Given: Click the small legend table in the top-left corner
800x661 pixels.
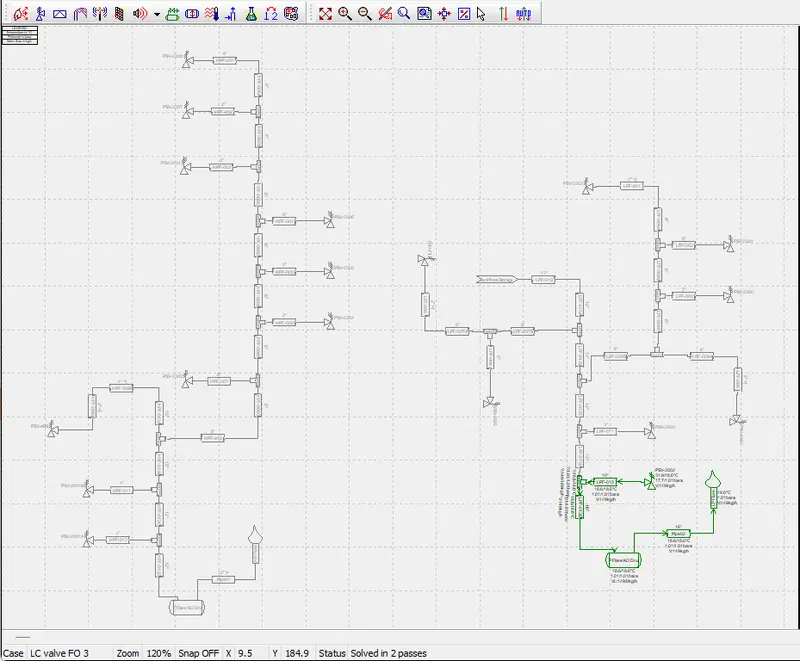Looking at the screenshot, I should tap(19, 35).
